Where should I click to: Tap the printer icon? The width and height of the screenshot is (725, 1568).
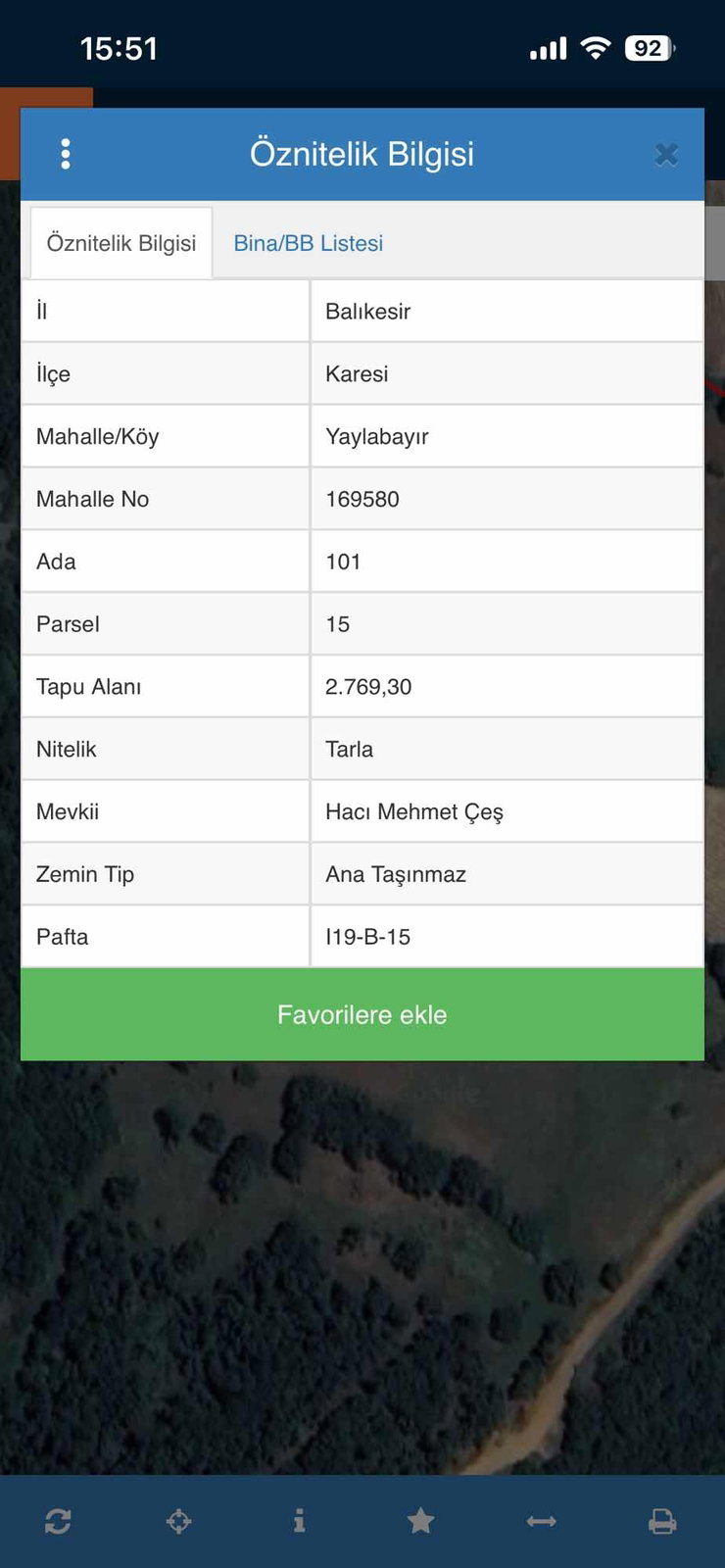(662, 1521)
